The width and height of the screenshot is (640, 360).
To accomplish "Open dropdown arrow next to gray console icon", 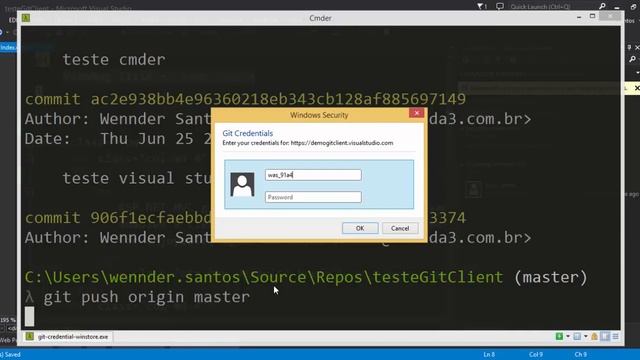I will pos(585,336).
